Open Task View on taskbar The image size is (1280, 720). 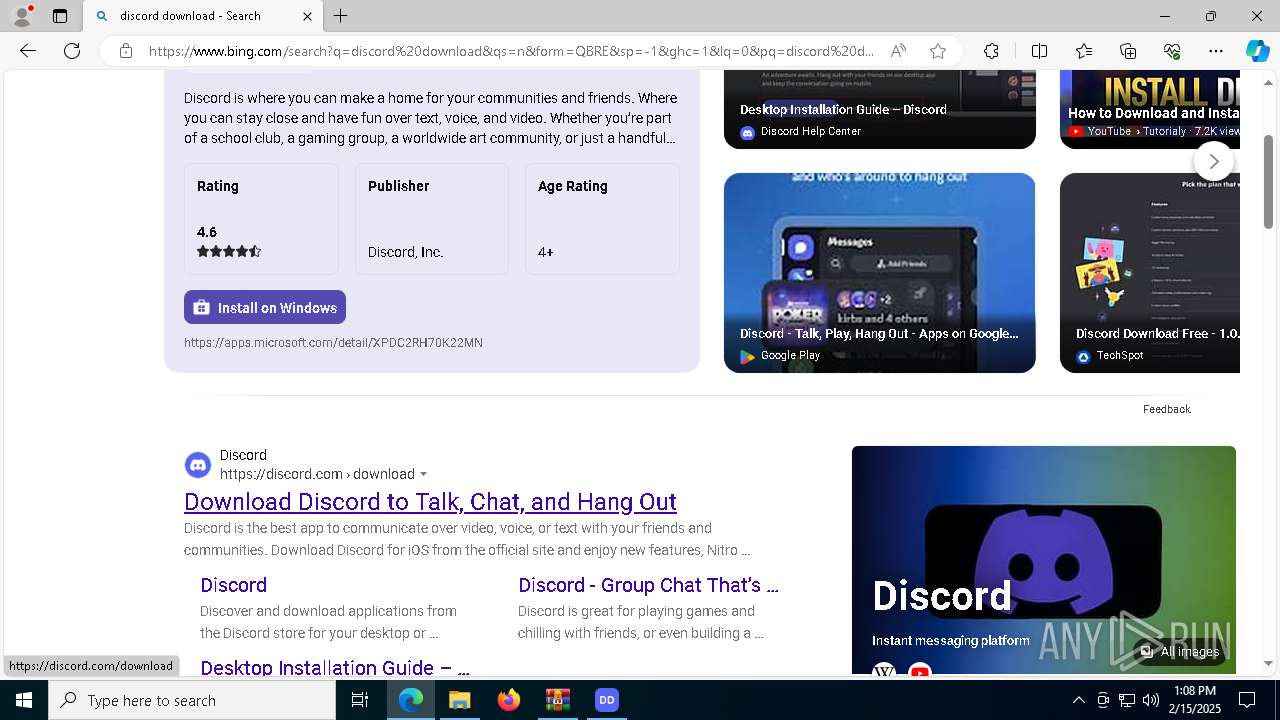point(360,700)
